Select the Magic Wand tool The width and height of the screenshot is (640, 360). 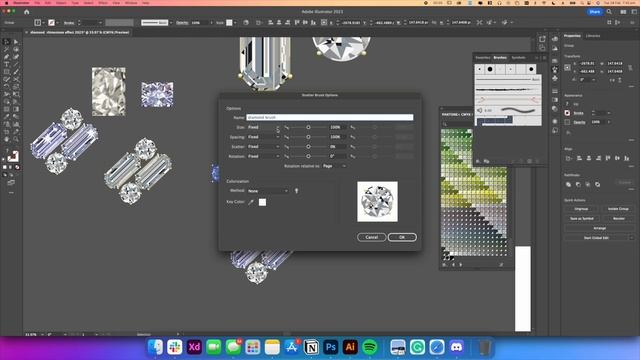(7, 49)
